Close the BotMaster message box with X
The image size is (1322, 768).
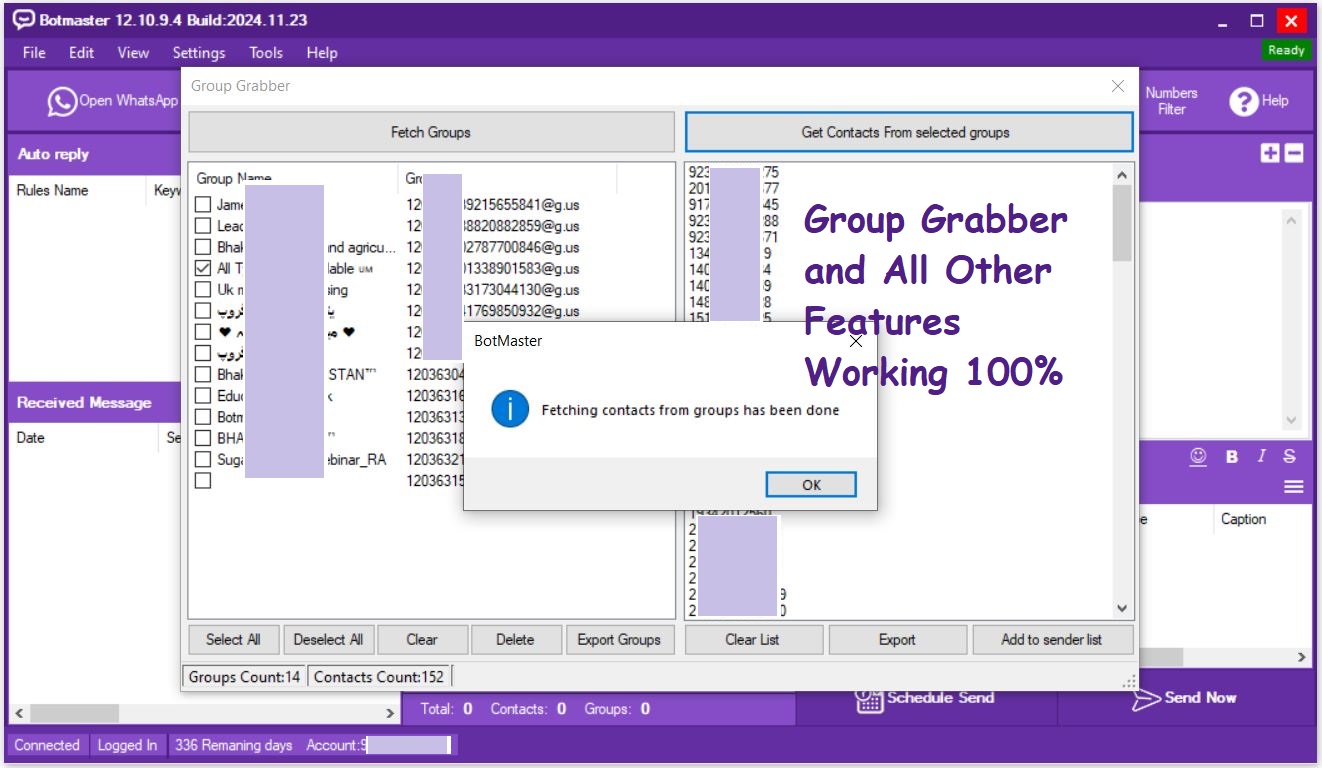[855, 341]
